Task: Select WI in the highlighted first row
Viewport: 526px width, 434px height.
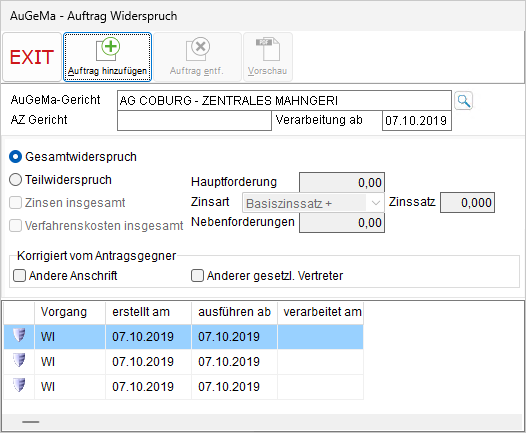Action: point(48,337)
